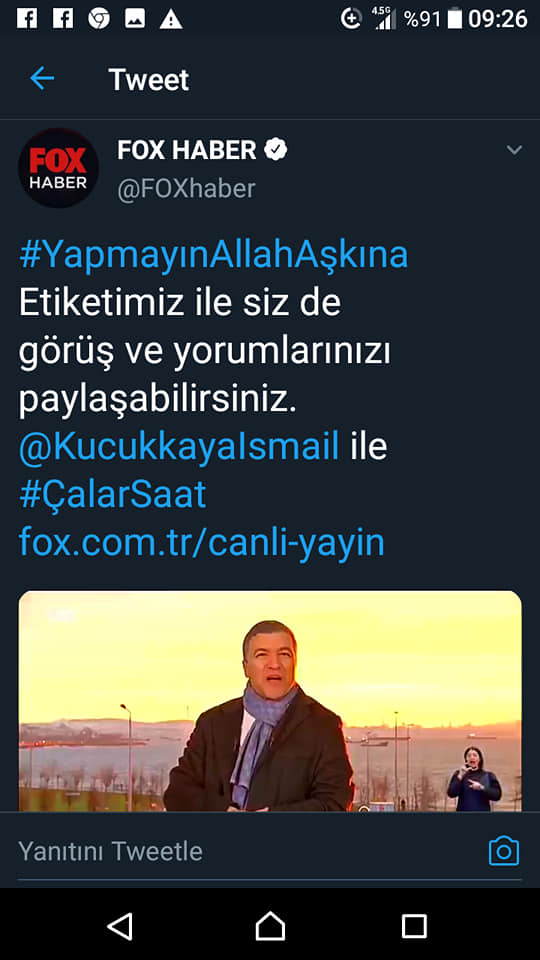Open the @KucukkayaIsmail mention
The height and width of the screenshot is (960, 540).
179,447
